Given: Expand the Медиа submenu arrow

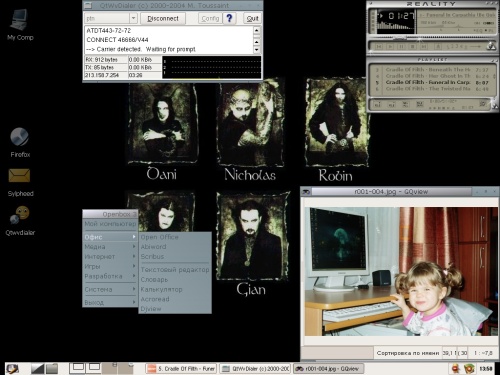Looking at the screenshot, I should (x=134, y=246).
